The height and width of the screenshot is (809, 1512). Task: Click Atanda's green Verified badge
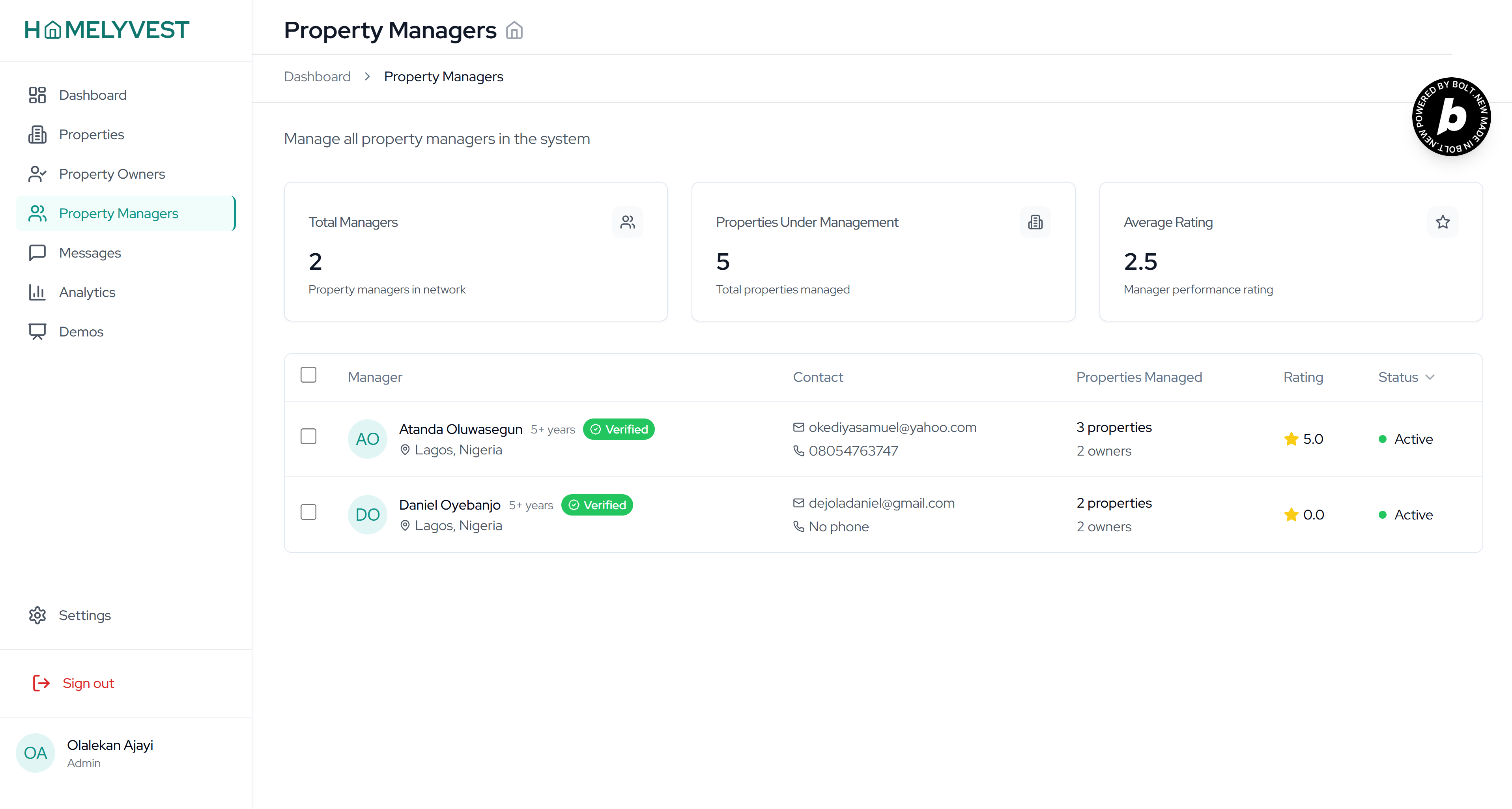[x=619, y=429]
